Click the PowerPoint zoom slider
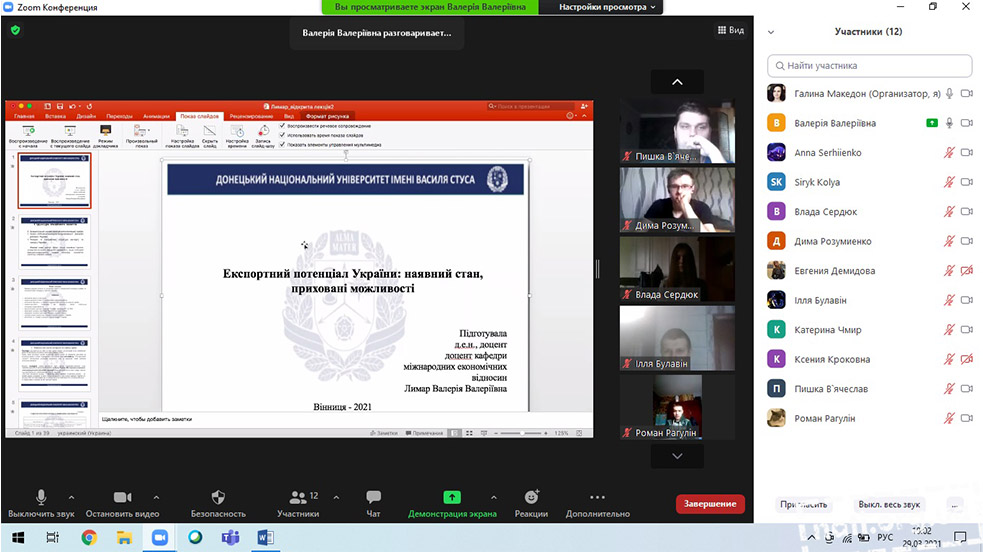 point(520,433)
